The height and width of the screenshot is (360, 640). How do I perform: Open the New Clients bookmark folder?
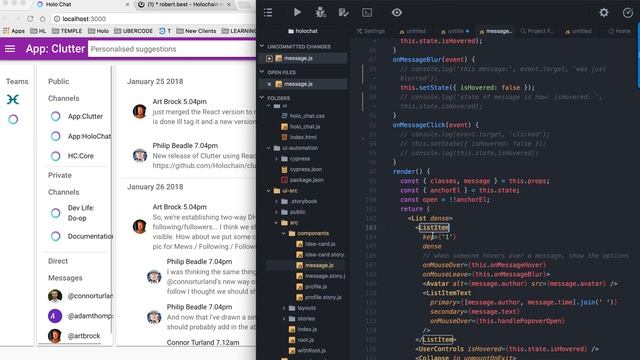(196, 31)
